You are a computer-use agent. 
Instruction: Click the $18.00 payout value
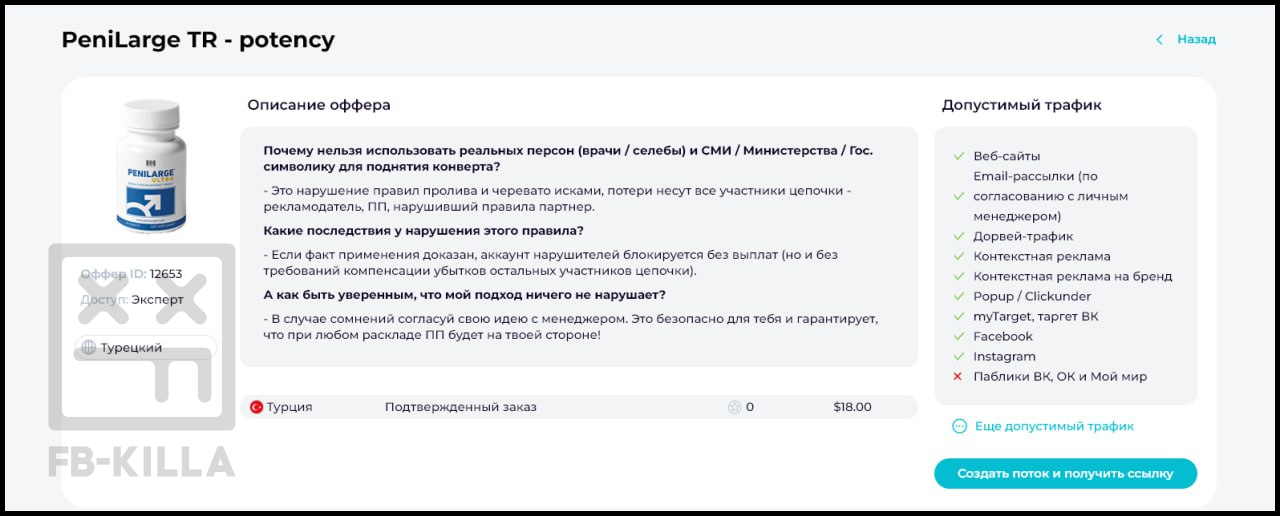click(852, 407)
